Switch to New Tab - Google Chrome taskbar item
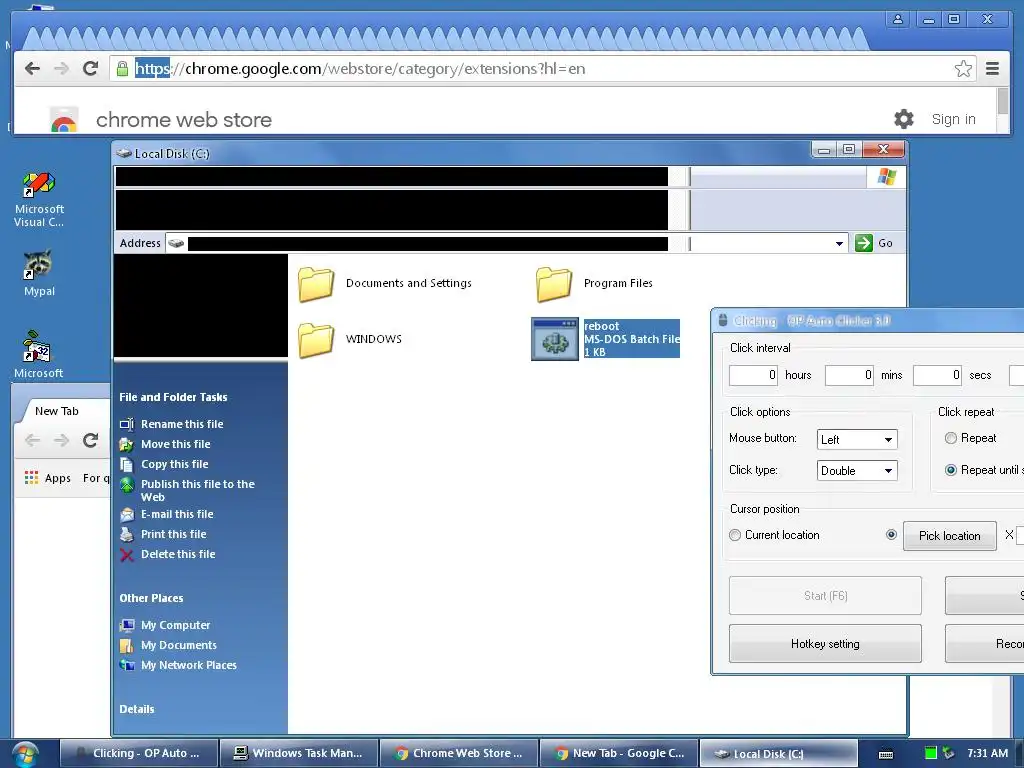The image size is (1024, 768). tap(619, 753)
